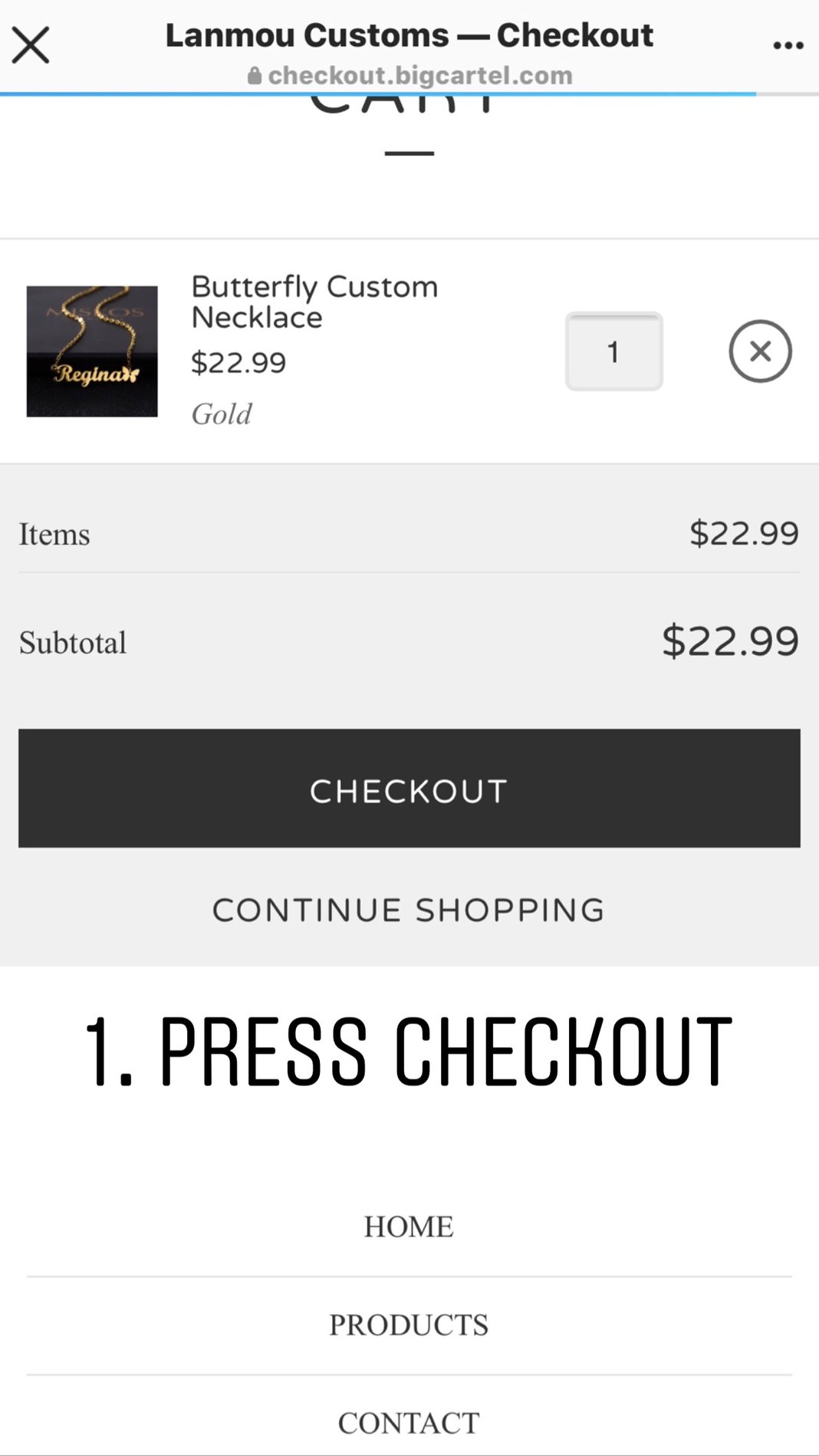
Task: Tap the '1. PRESS CHECKOUT' caption text
Action: 409,1051
